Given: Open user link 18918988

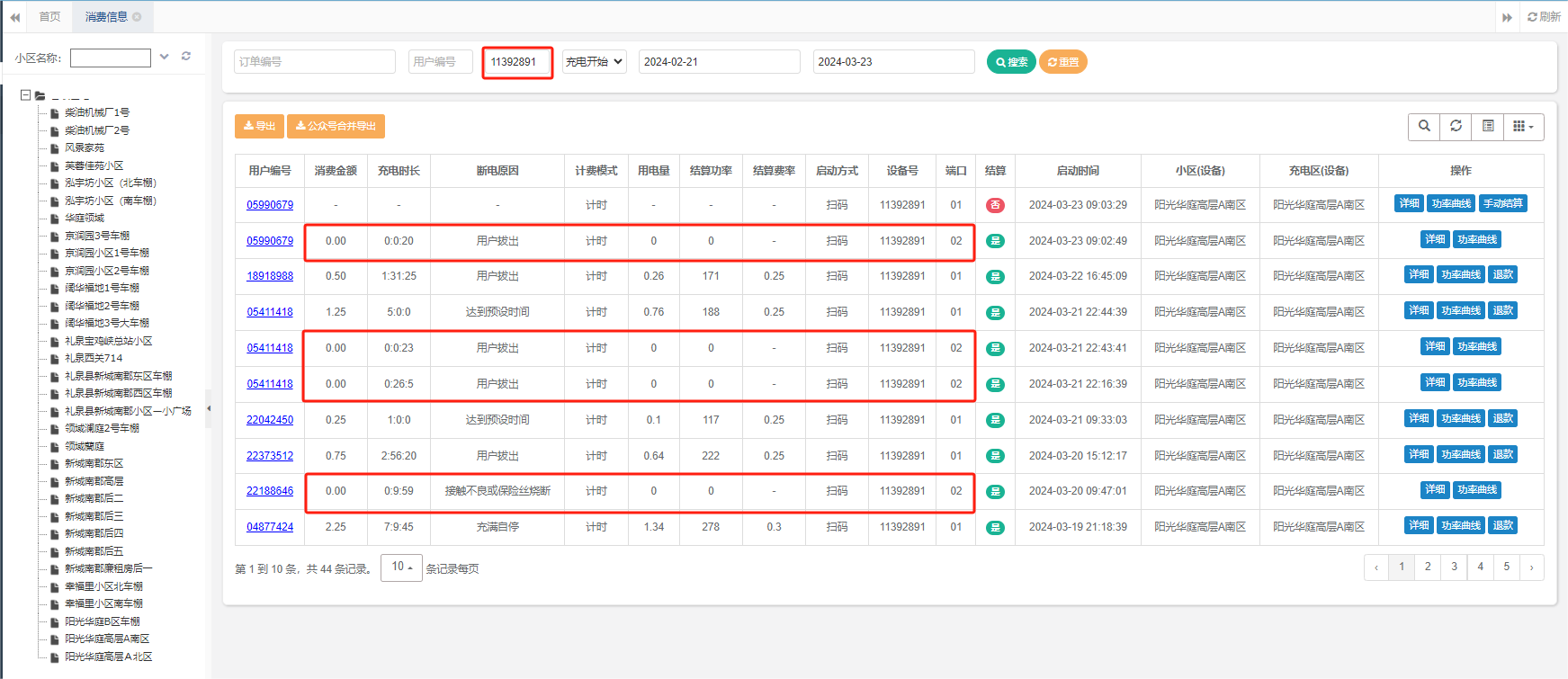Looking at the screenshot, I should point(270,276).
